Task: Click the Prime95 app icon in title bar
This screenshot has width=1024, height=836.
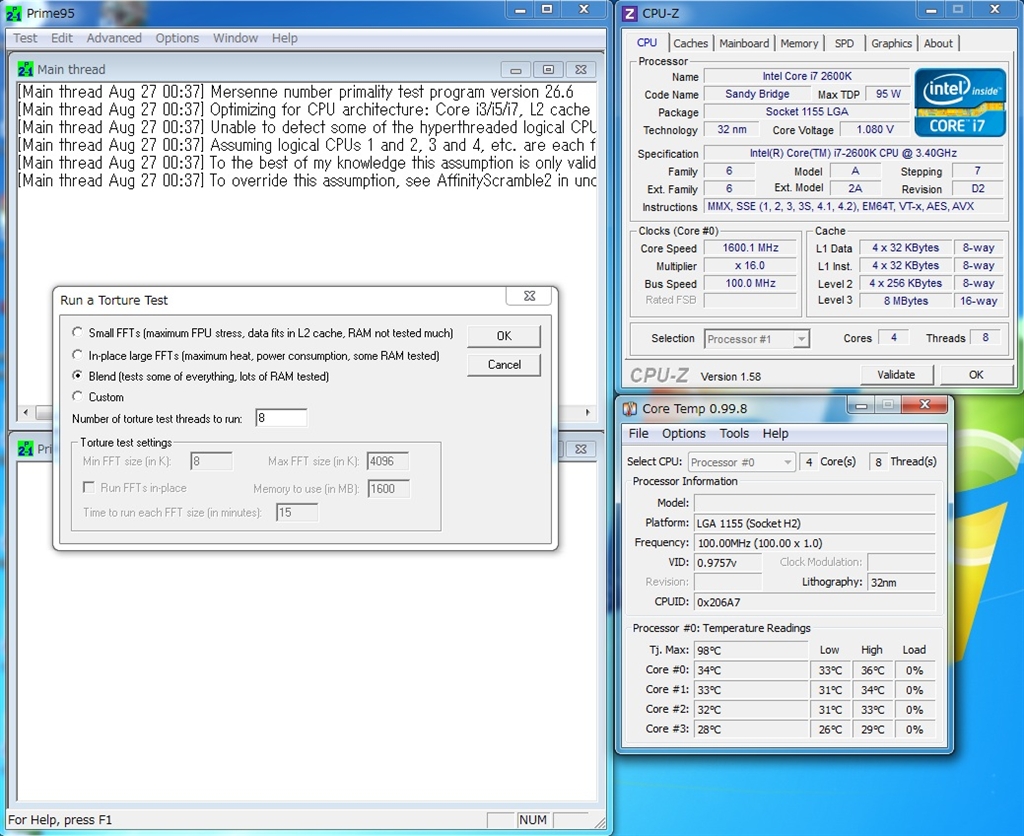Action: tap(14, 14)
